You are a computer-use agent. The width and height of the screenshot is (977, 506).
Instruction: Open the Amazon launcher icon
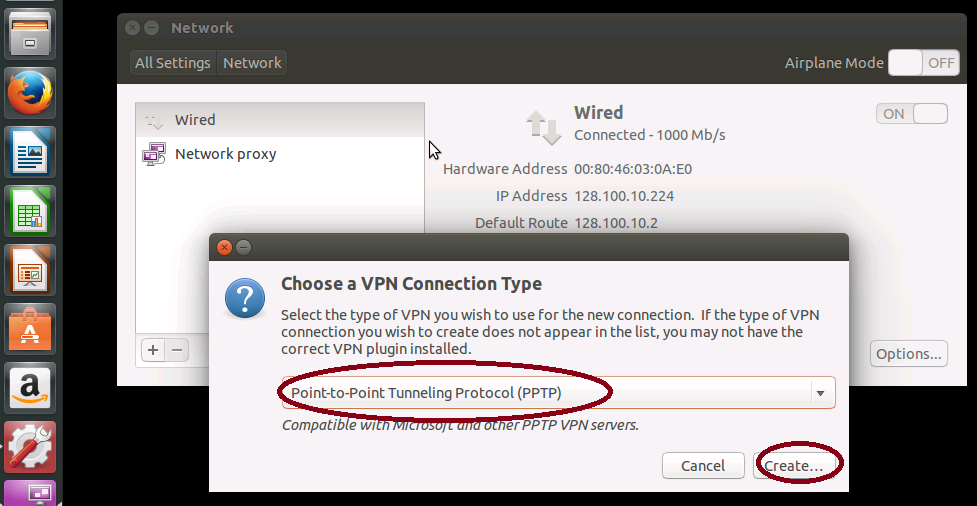[x=30, y=388]
